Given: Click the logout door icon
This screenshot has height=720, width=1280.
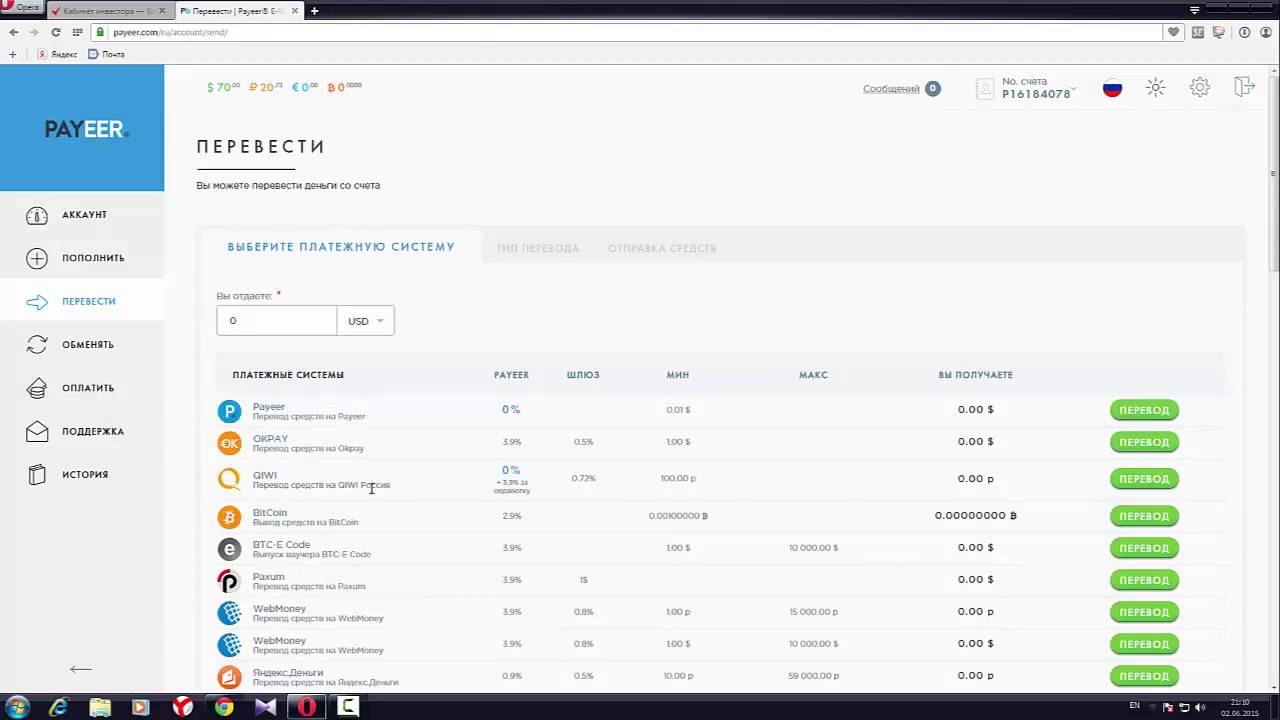Looking at the screenshot, I should (1244, 87).
